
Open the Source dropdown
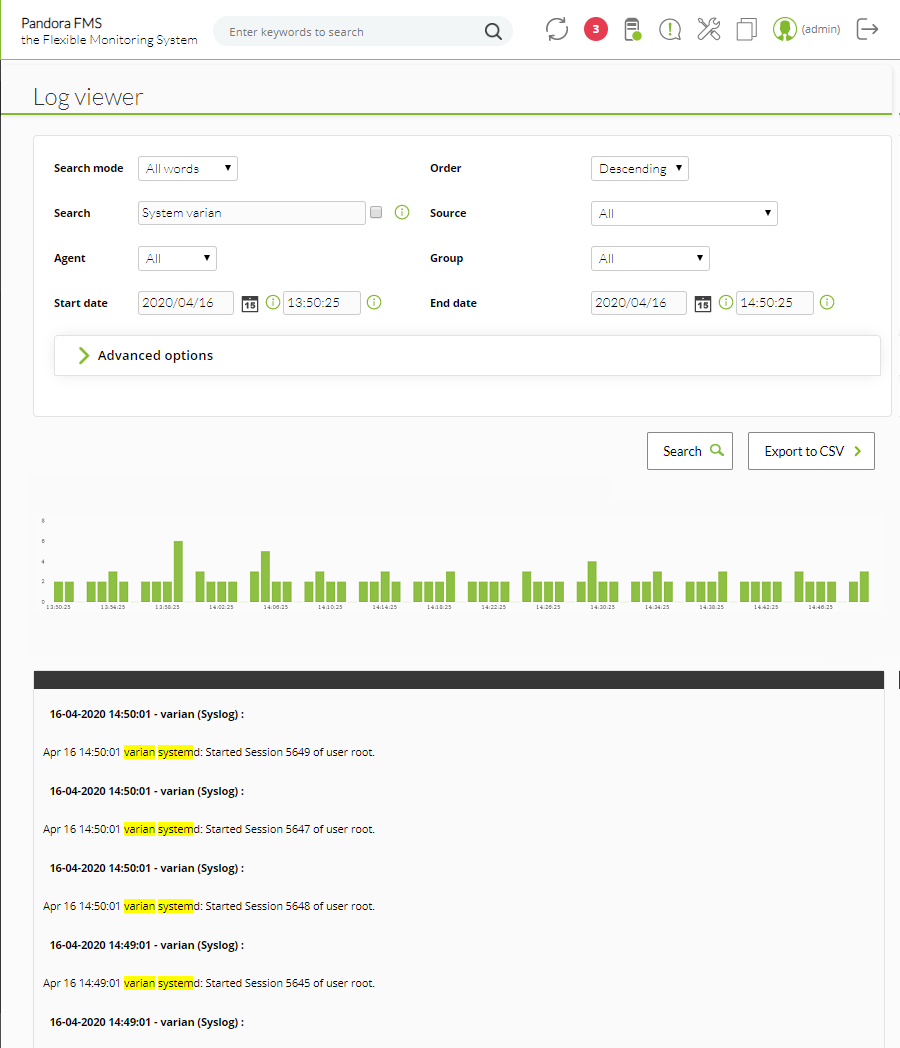point(684,213)
